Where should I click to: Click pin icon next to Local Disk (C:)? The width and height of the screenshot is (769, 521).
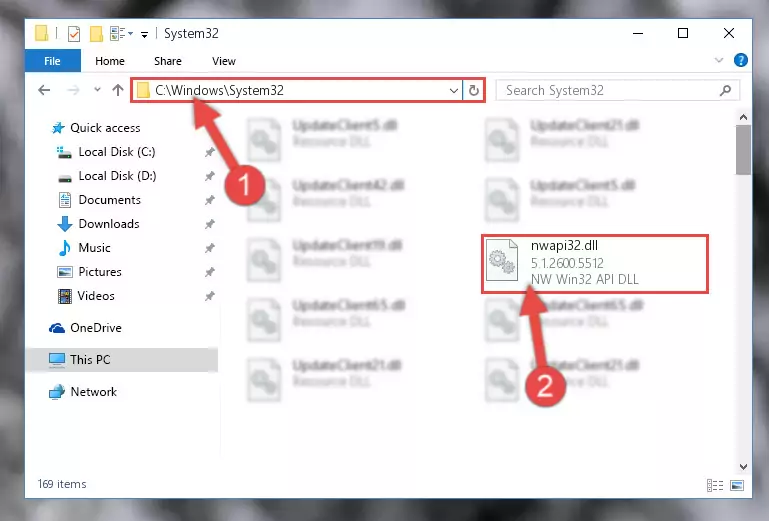pos(210,152)
